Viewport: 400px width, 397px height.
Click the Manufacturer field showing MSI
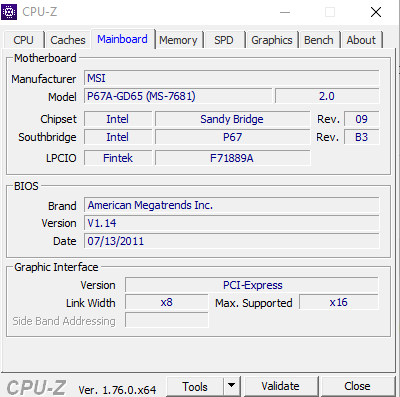pyautogui.click(x=232, y=78)
